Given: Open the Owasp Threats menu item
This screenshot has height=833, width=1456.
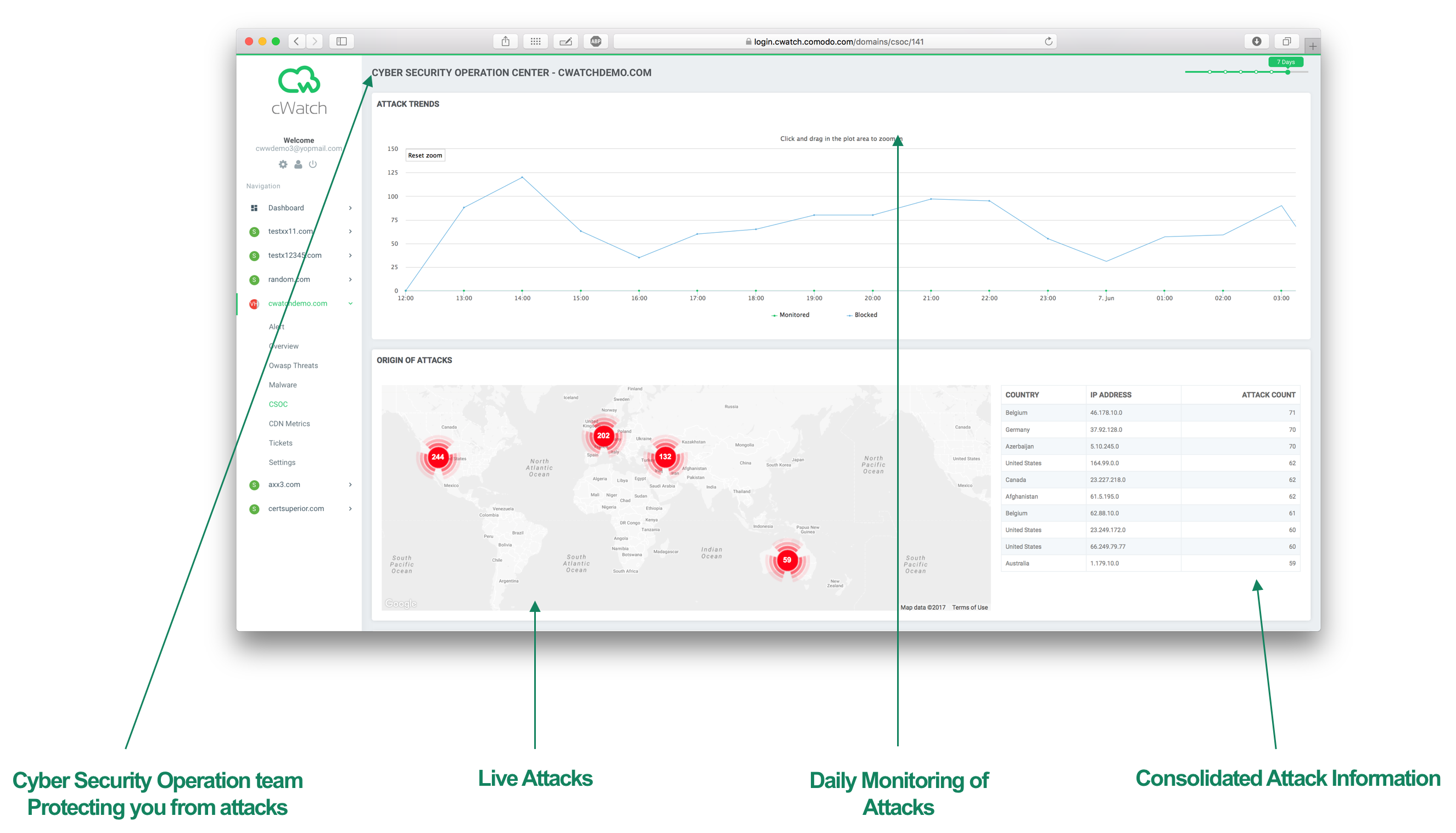Looking at the screenshot, I should pyautogui.click(x=294, y=365).
